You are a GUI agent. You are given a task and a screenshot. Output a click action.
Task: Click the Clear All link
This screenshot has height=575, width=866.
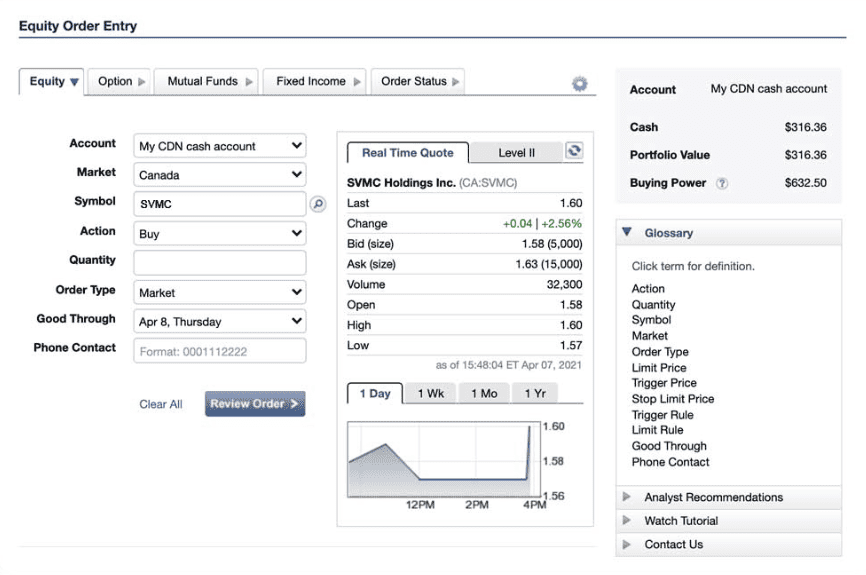[161, 405]
